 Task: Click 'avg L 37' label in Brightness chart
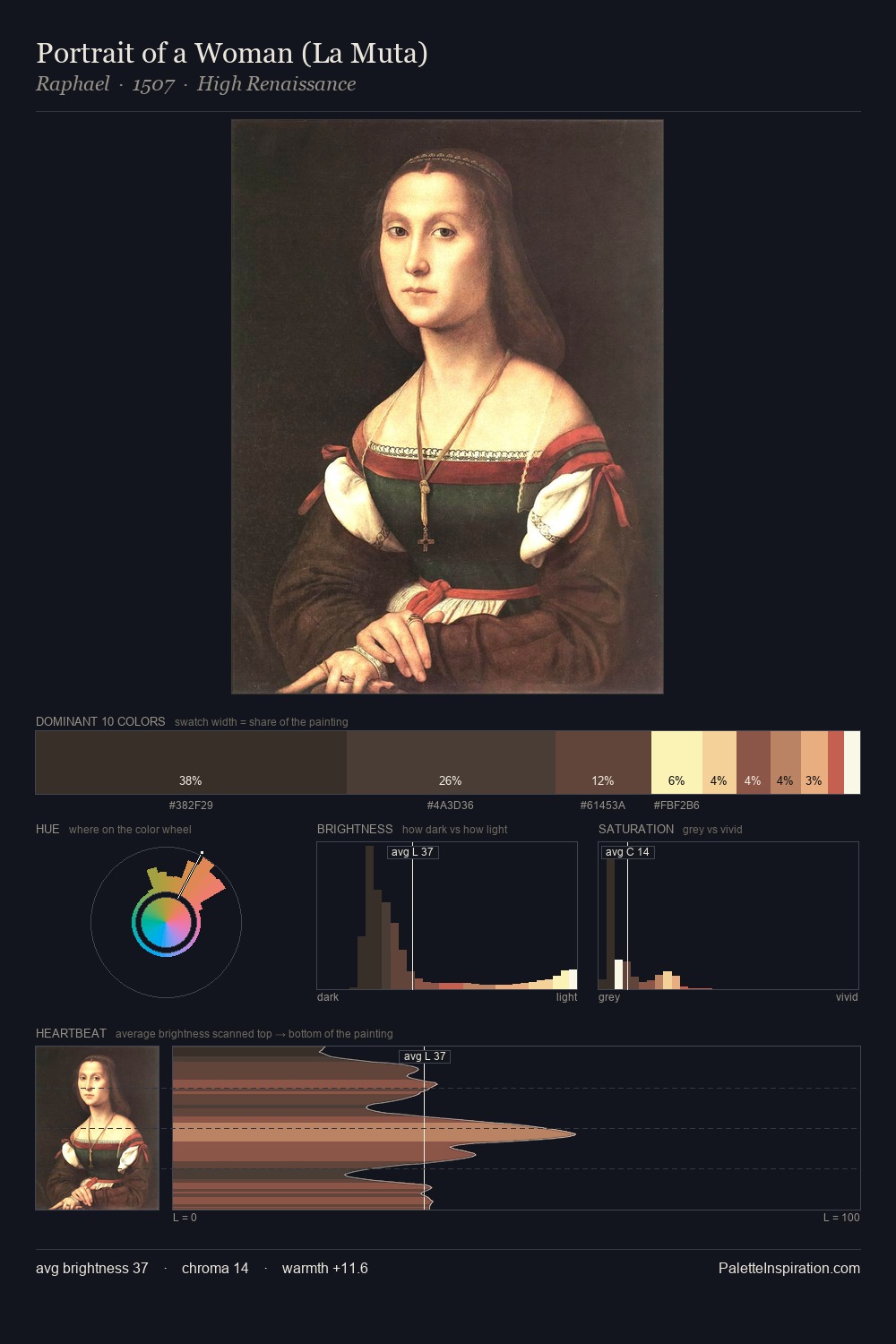click(x=412, y=852)
